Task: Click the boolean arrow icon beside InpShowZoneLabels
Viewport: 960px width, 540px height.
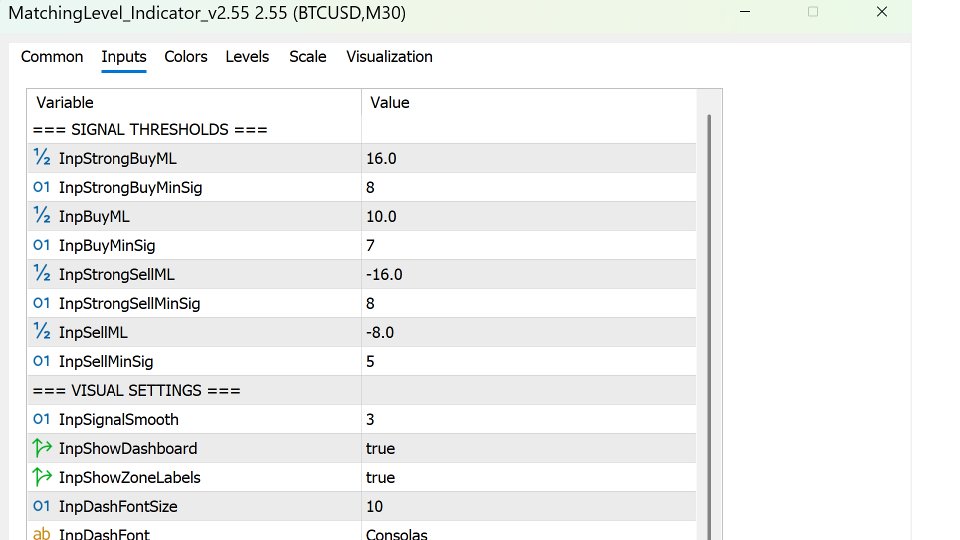Action: pyautogui.click(x=42, y=476)
